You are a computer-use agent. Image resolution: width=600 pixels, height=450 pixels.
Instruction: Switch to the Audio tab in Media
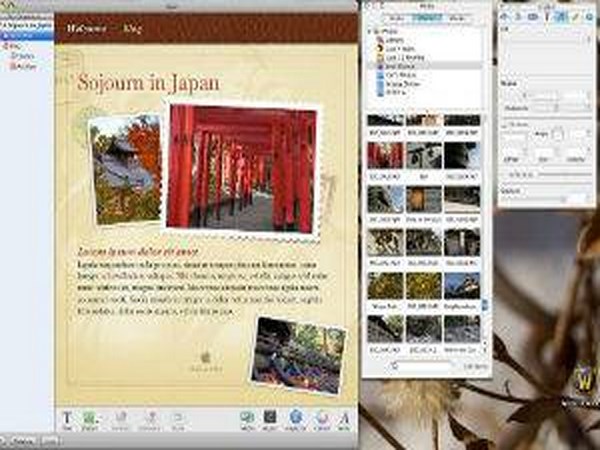click(396, 18)
